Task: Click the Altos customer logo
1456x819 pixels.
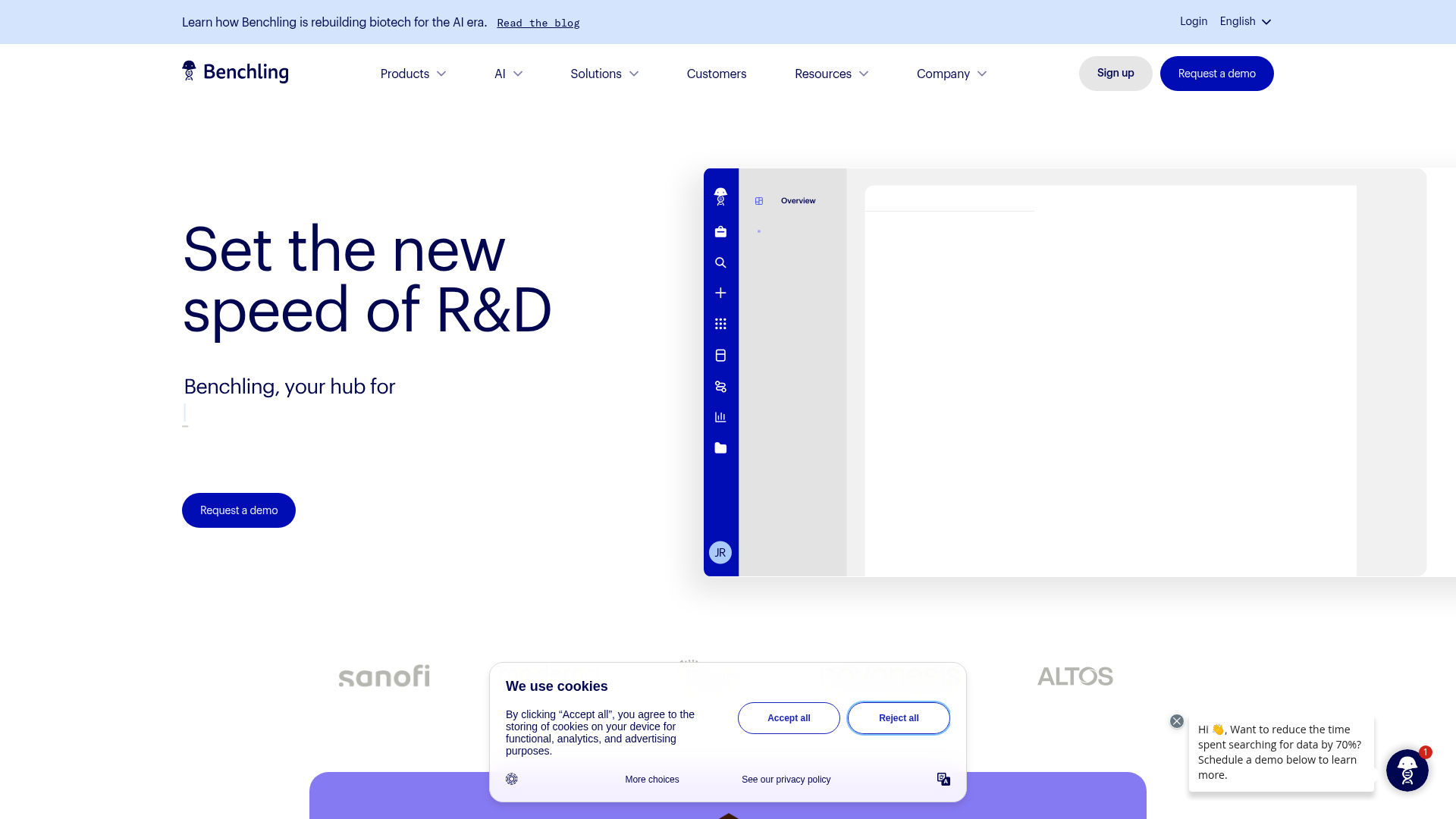Action: click(x=1075, y=676)
